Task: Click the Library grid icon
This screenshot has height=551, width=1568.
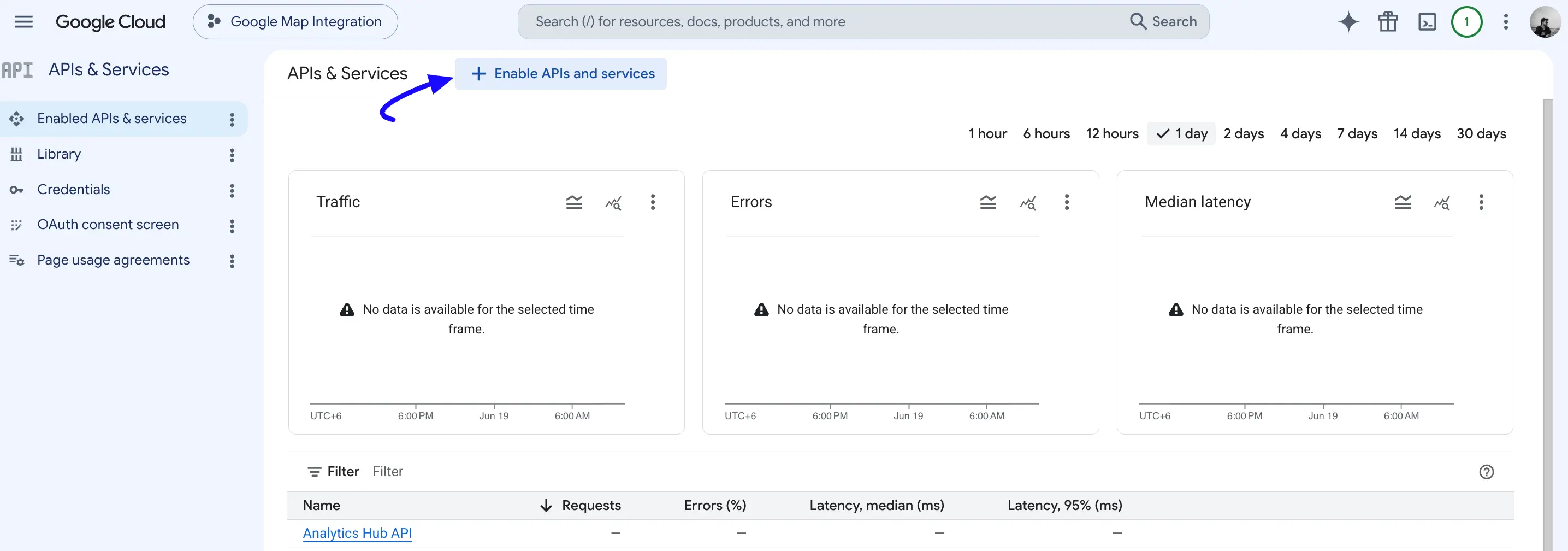Action: pos(16,154)
